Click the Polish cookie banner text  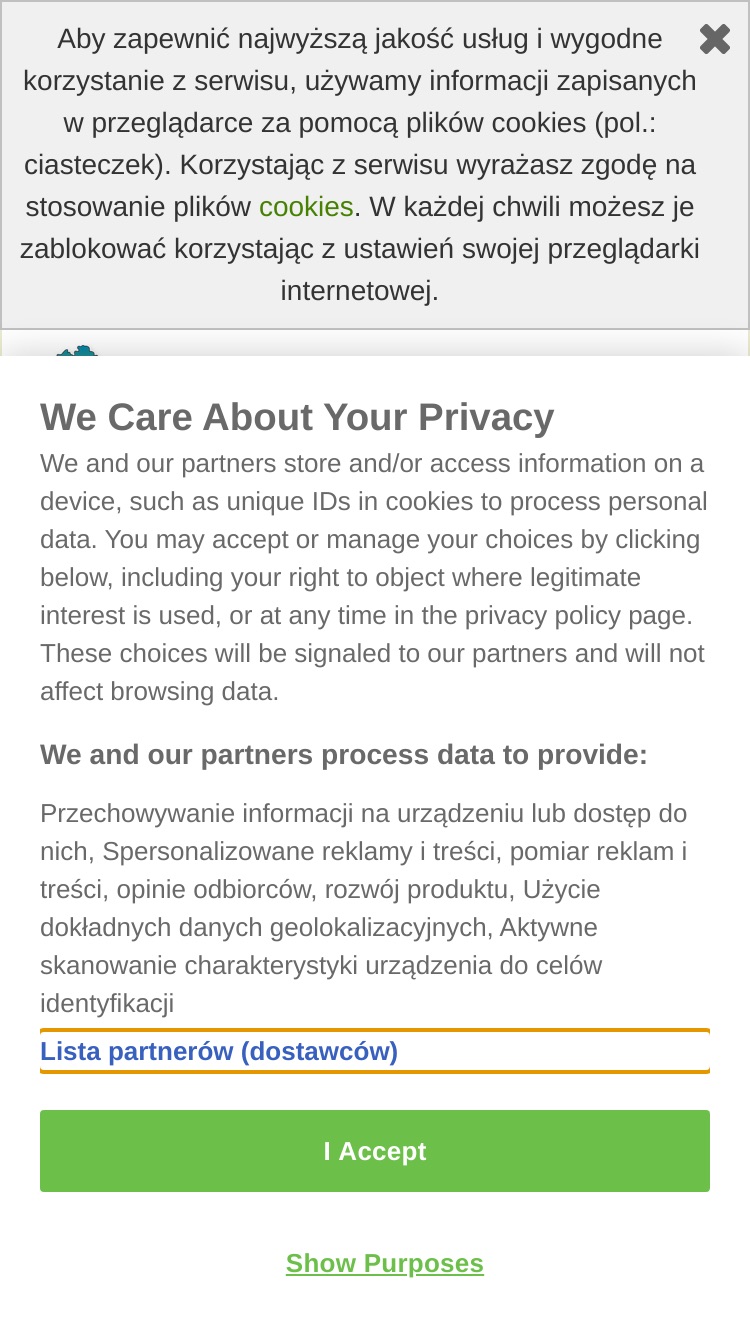click(x=360, y=165)
